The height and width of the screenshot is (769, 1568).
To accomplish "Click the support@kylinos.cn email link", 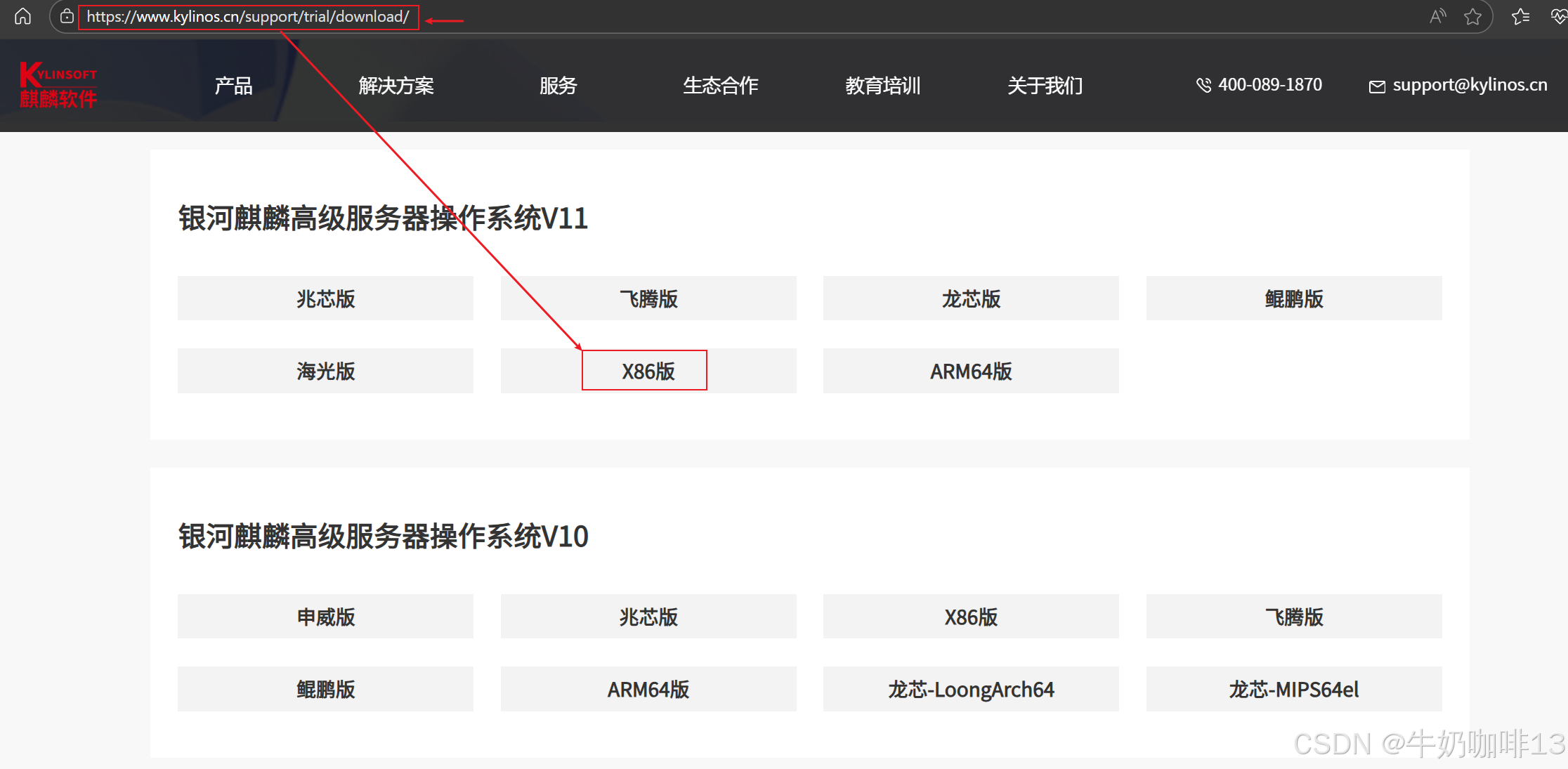I will (x=1470, y=85).
